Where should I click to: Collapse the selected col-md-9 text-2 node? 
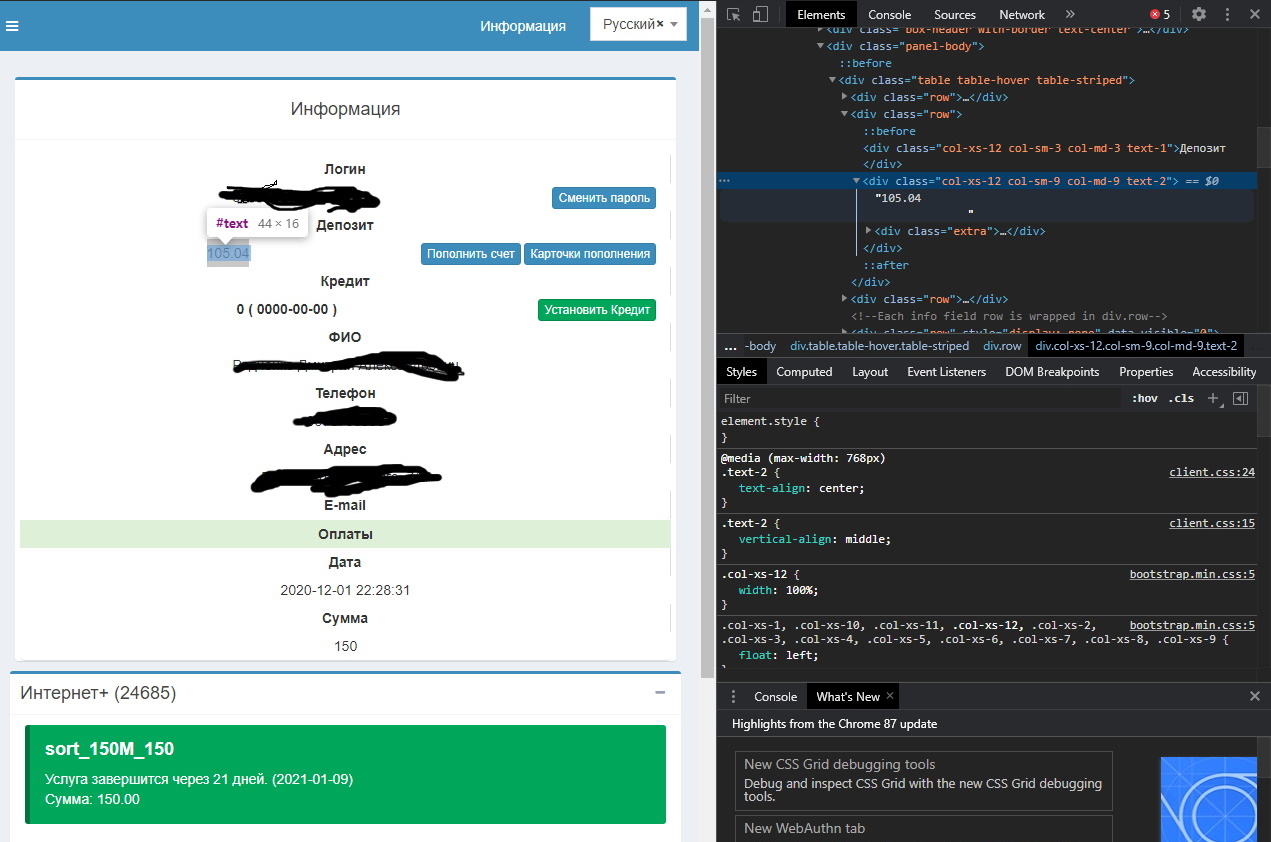point(857,181)
